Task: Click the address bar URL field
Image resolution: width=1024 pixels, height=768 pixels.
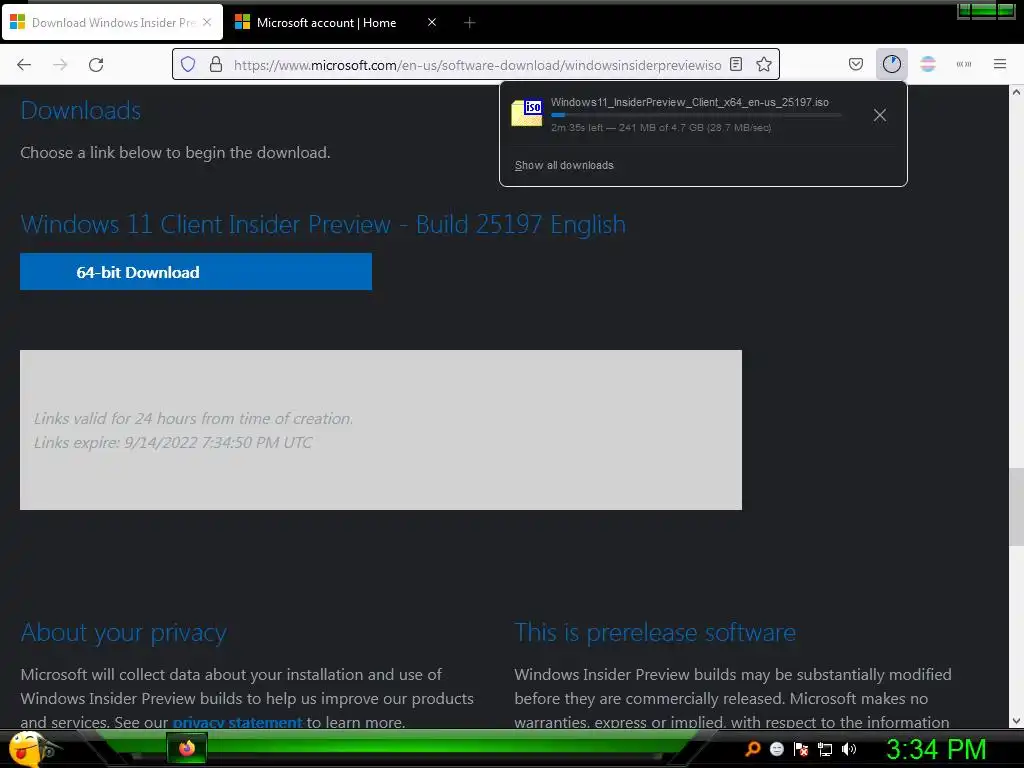Action: click(x=477, y=65)
